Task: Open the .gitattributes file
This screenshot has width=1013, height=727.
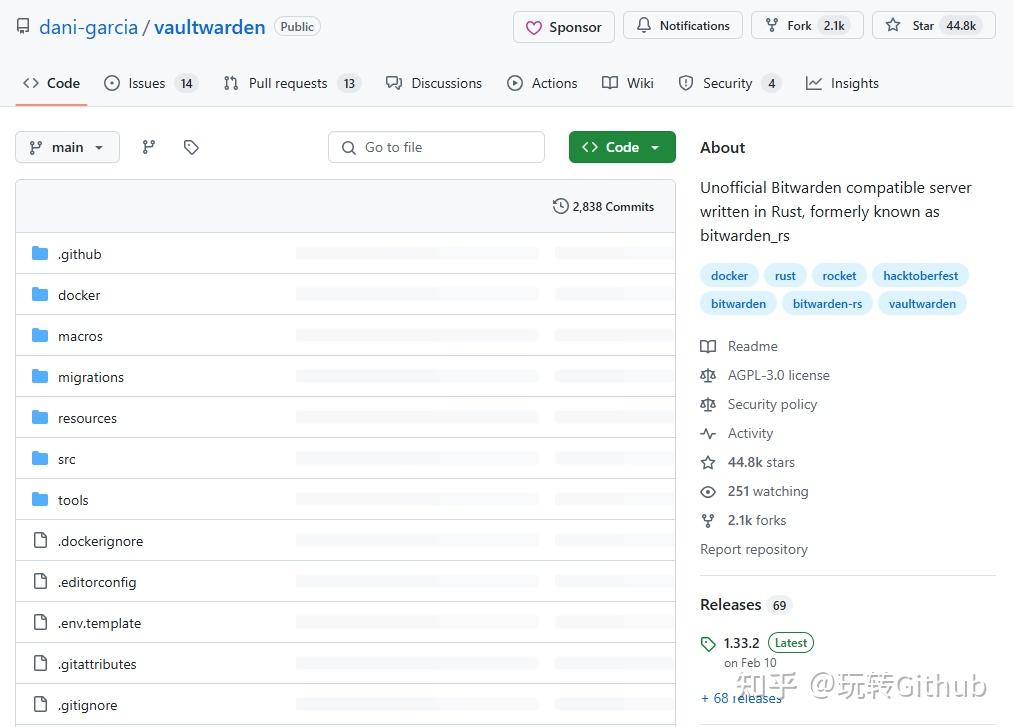Action: click(97, 664)
